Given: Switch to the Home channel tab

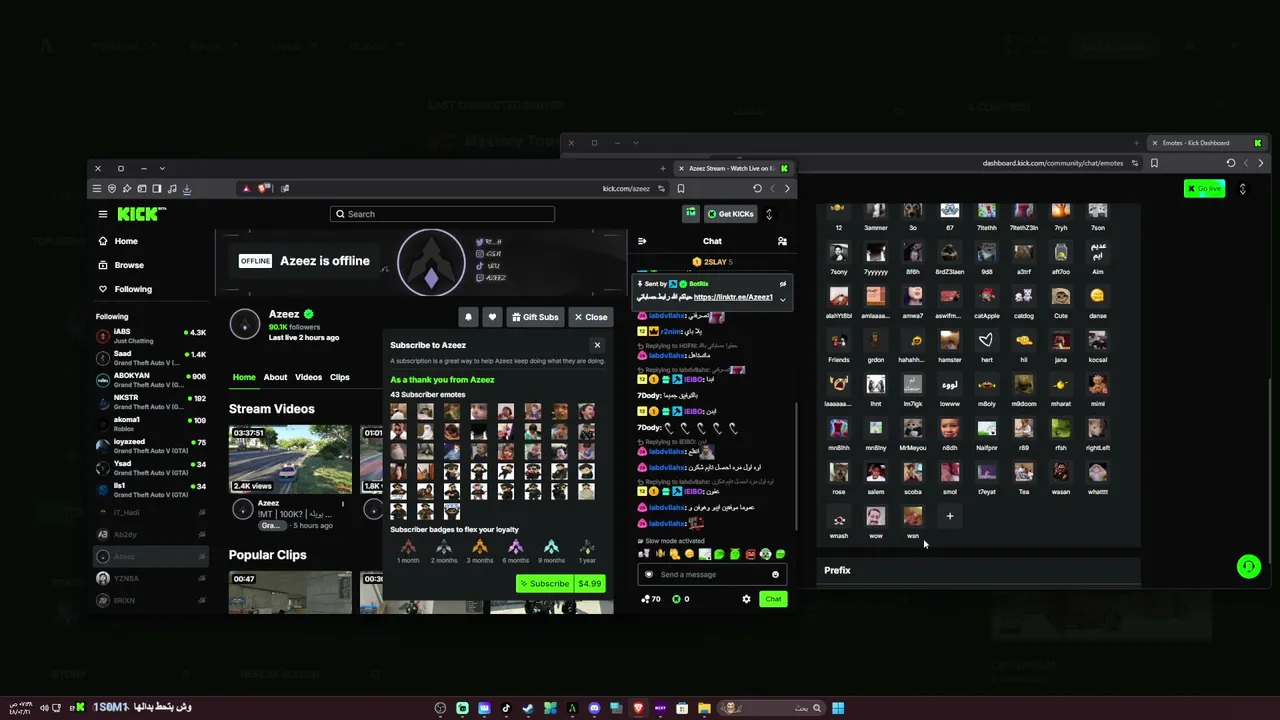Looking at the screenshot, I should (x=244, y=377).
